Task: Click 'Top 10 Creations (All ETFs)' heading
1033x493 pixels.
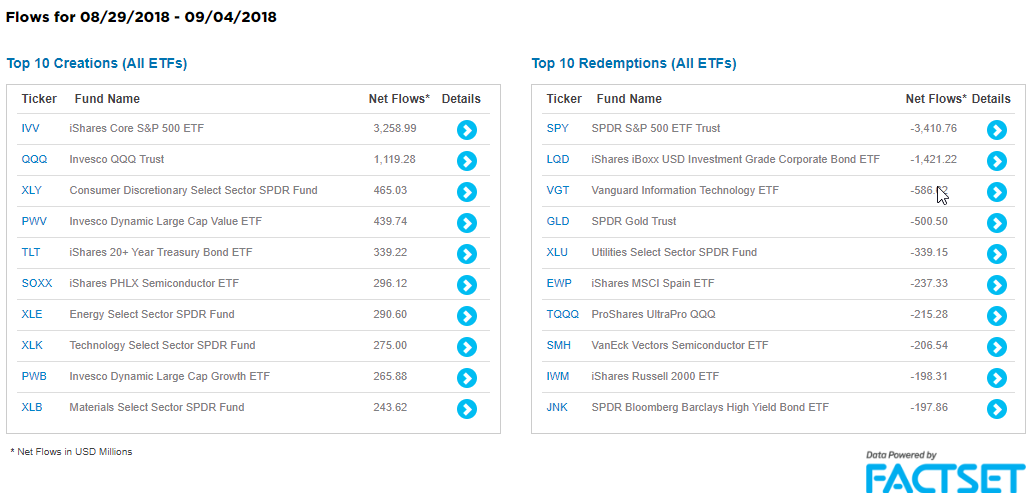Action: (x=97, y=64)
